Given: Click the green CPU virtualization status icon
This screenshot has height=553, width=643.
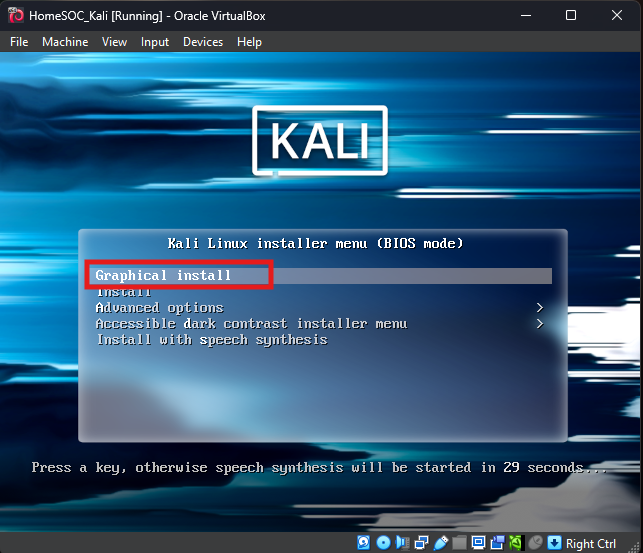Looking at the screenshot, I should pos(516,543).
